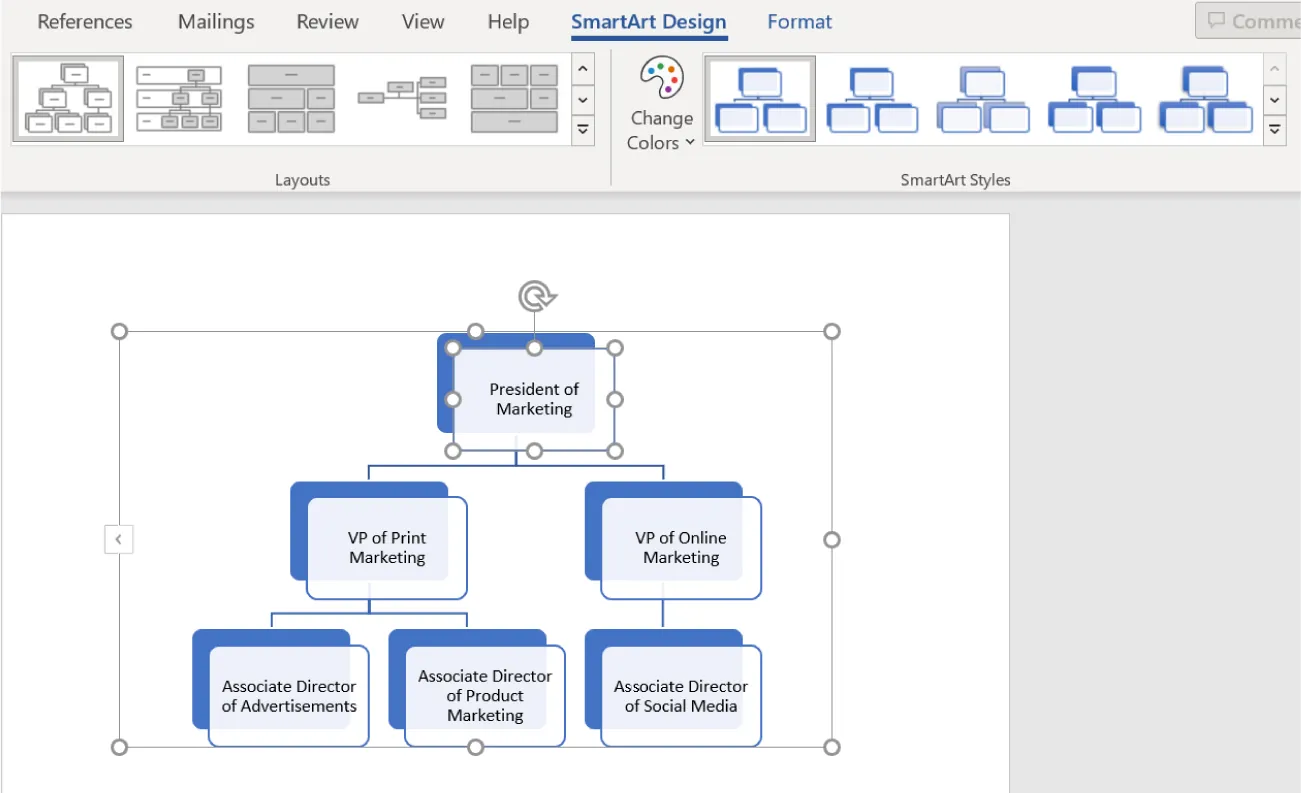
Task: Apply the last visible SmartArt style
Action: tap(1204, 97)
